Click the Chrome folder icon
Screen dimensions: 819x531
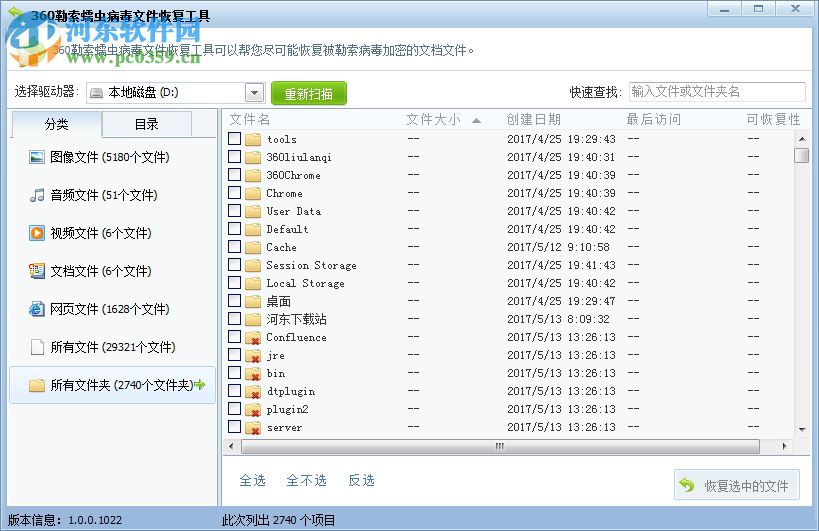coord(253,193)
